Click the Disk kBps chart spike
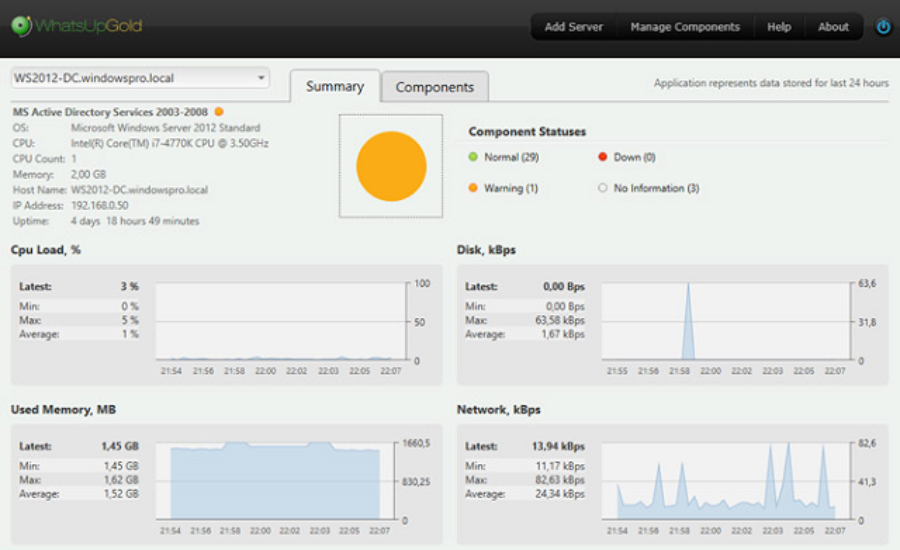The image size is (900, 550). tap(688, 322)
